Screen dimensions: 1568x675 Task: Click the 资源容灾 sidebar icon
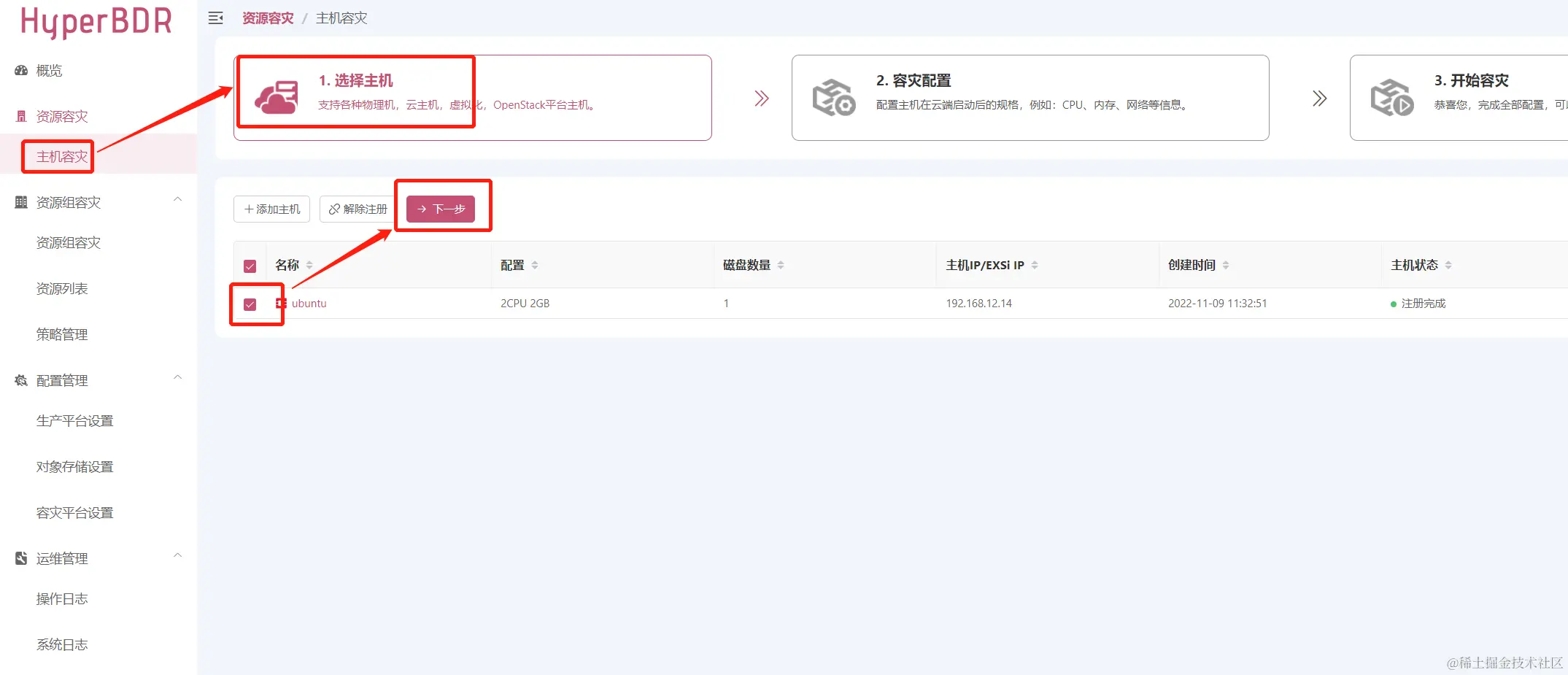tap(21, 117)
